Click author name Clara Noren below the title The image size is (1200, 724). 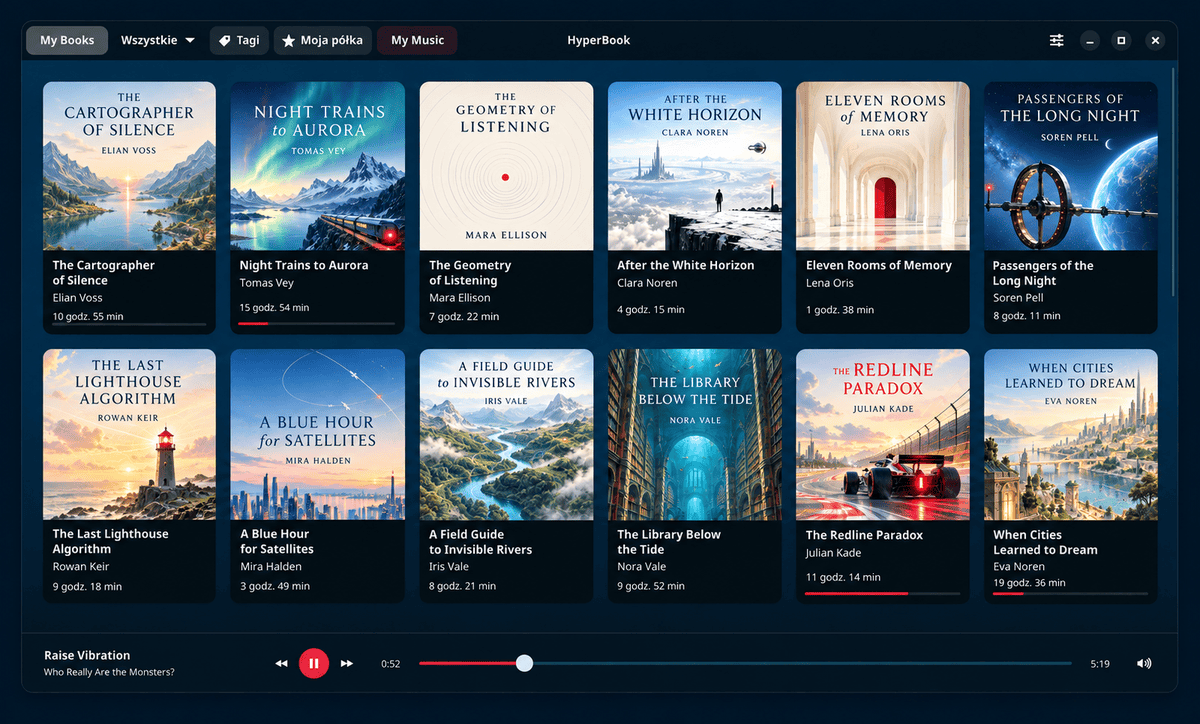click(x=649, y=283)
